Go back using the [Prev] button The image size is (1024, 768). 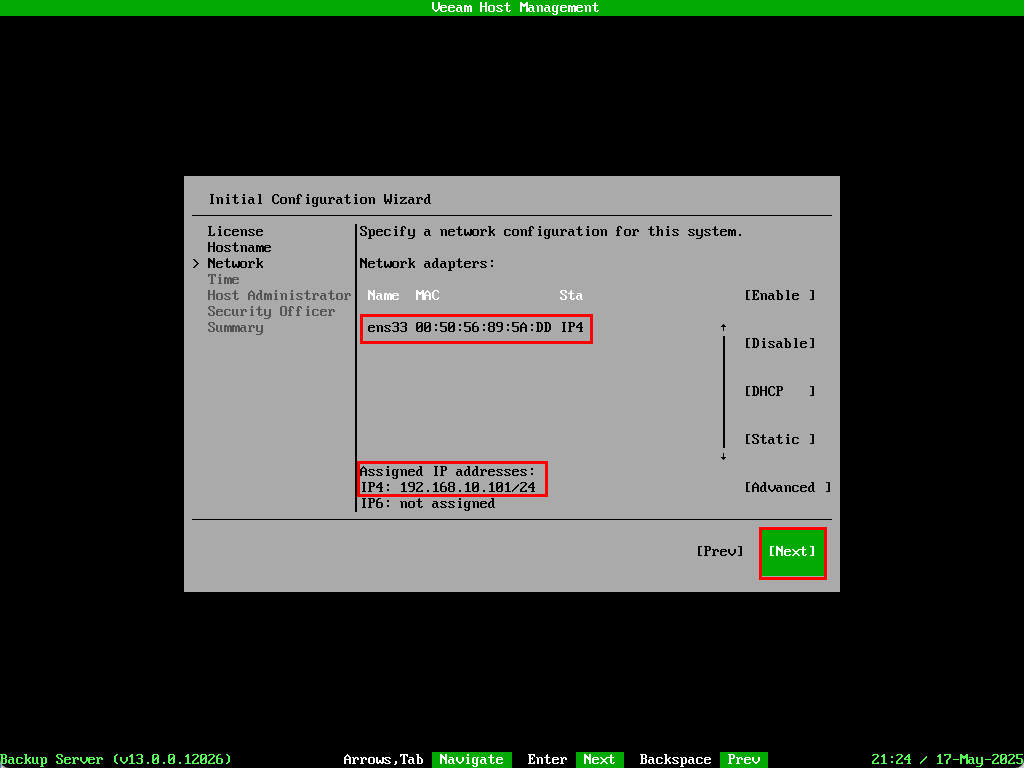[719, 552]
